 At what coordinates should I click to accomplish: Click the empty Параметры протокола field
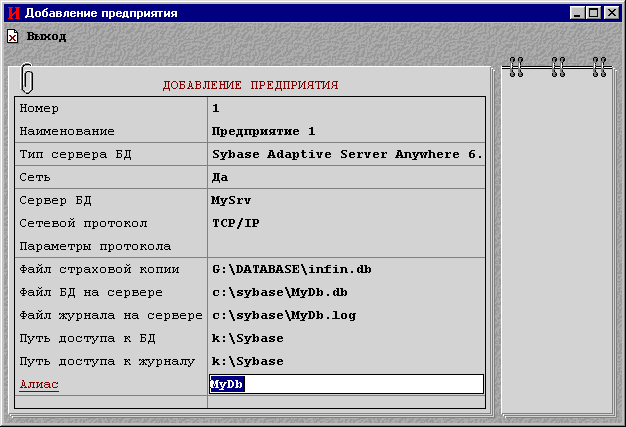(x=345, y=246)
